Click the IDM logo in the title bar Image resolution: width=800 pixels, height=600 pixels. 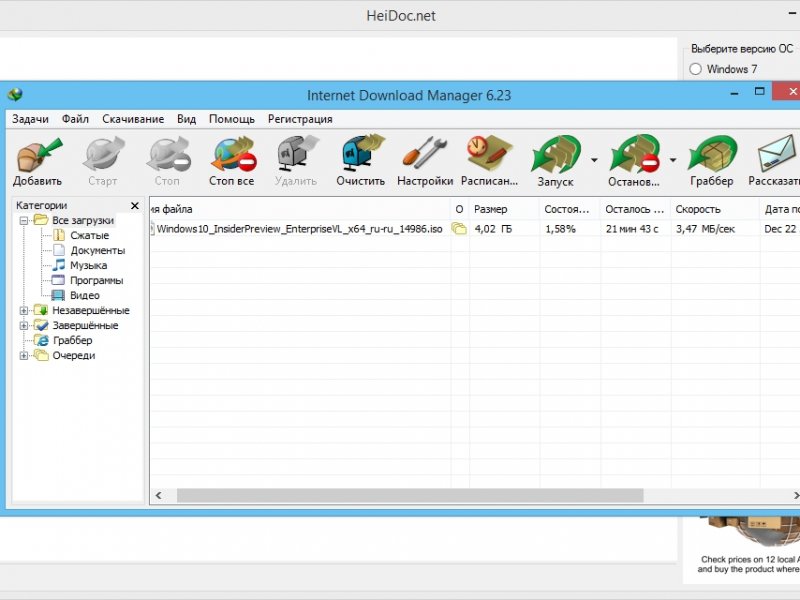coord(15,94)
